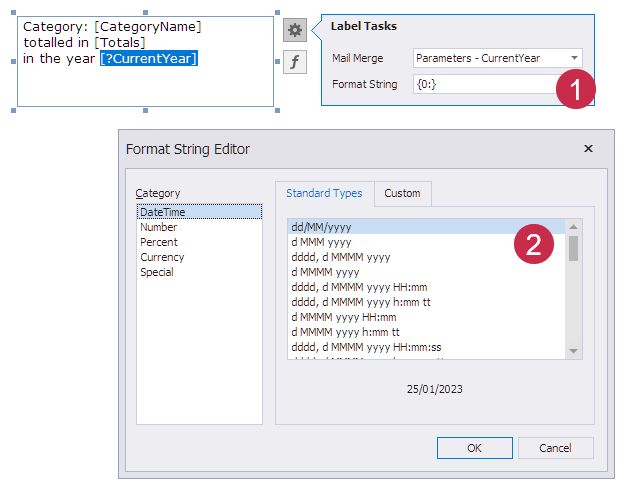The width and height of the screenshot is (626, 489).
Task: Choose the dddd, d MMMM yyyy h:mm tt format
Action: pyautogui.click(x=426, y=302)
